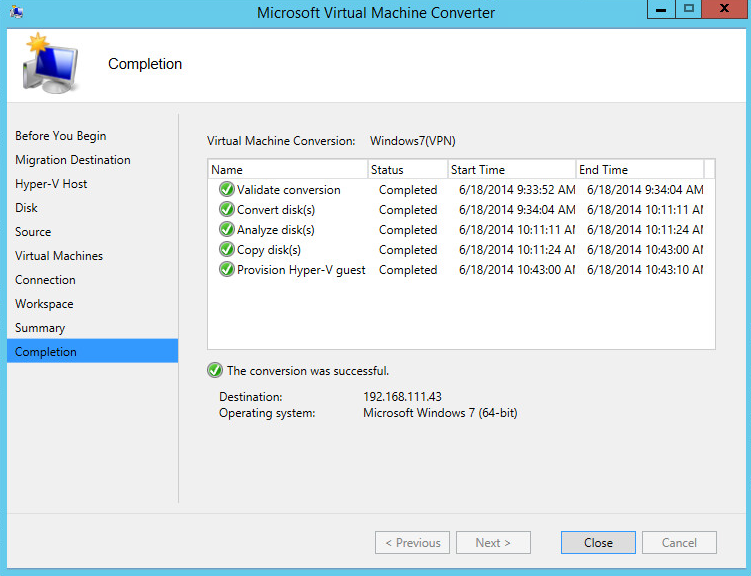Sort by the Status column header

(x=408, y=169)
